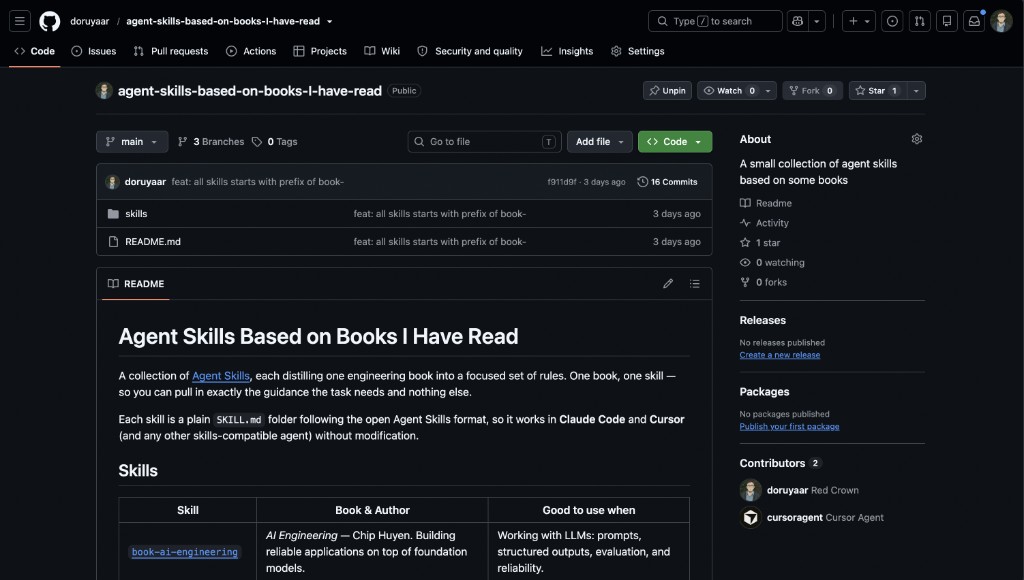The height and width of the screenshot is (580, 1024).
Task: Open the hamburger navigation menu
Action: tap(20, 21)
